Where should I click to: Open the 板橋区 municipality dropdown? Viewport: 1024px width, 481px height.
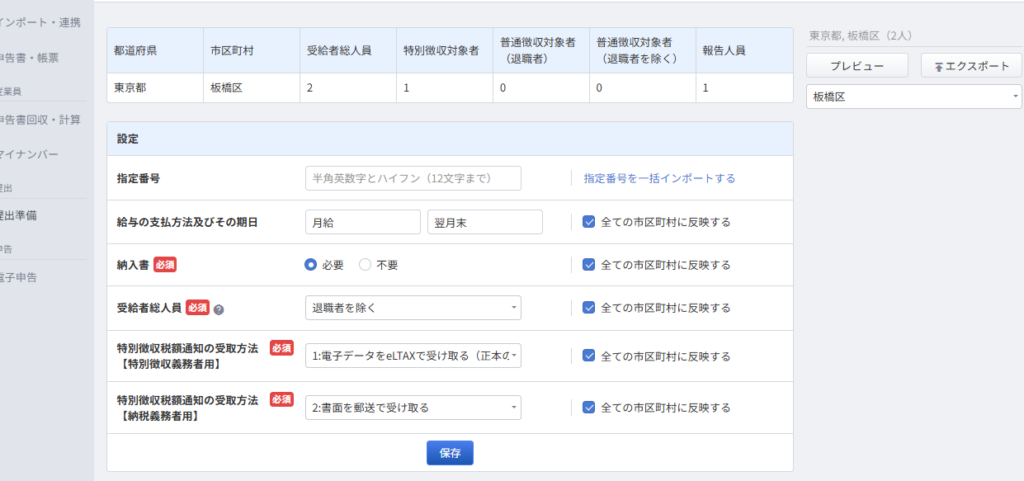pos(913,97)
